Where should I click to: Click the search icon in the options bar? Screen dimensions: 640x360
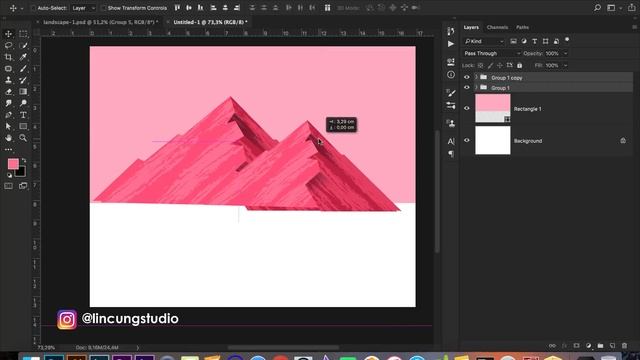(597, 8)
